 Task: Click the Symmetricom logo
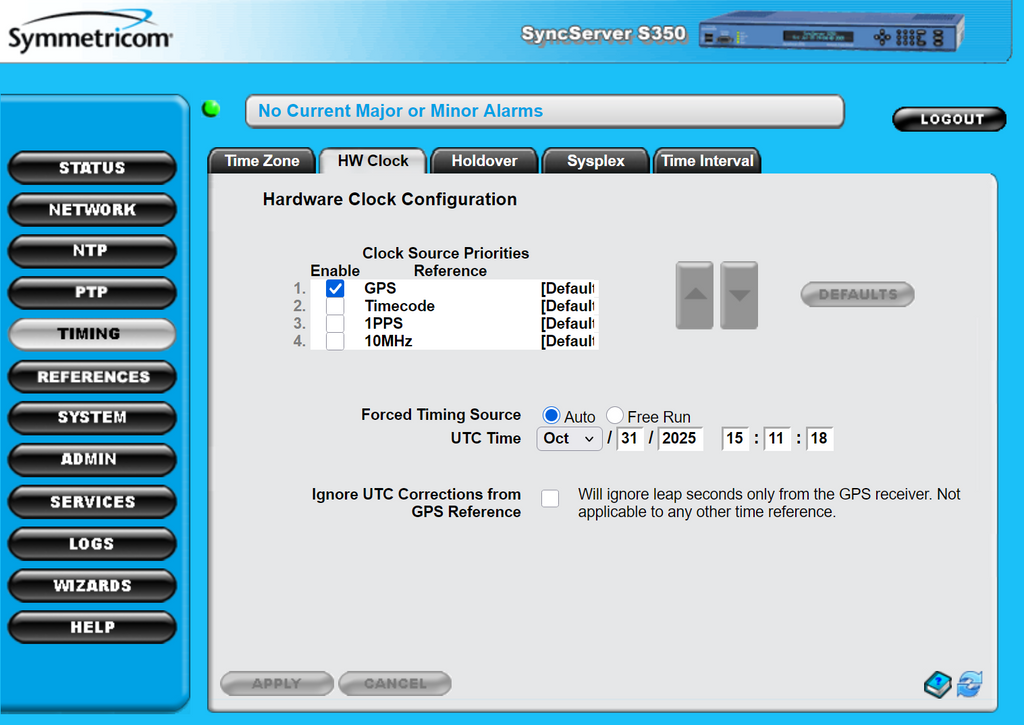tap(90, 36)
